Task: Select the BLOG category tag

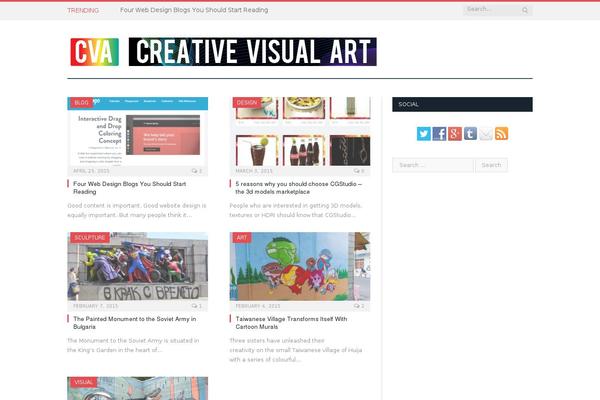Action: 82,103
